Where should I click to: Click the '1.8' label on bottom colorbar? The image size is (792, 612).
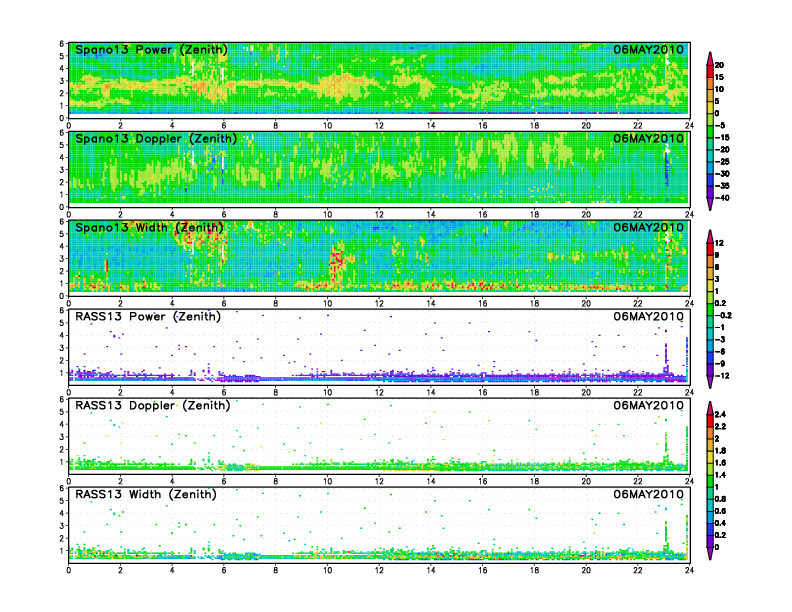pyautogui.click(x=720, y=451)
